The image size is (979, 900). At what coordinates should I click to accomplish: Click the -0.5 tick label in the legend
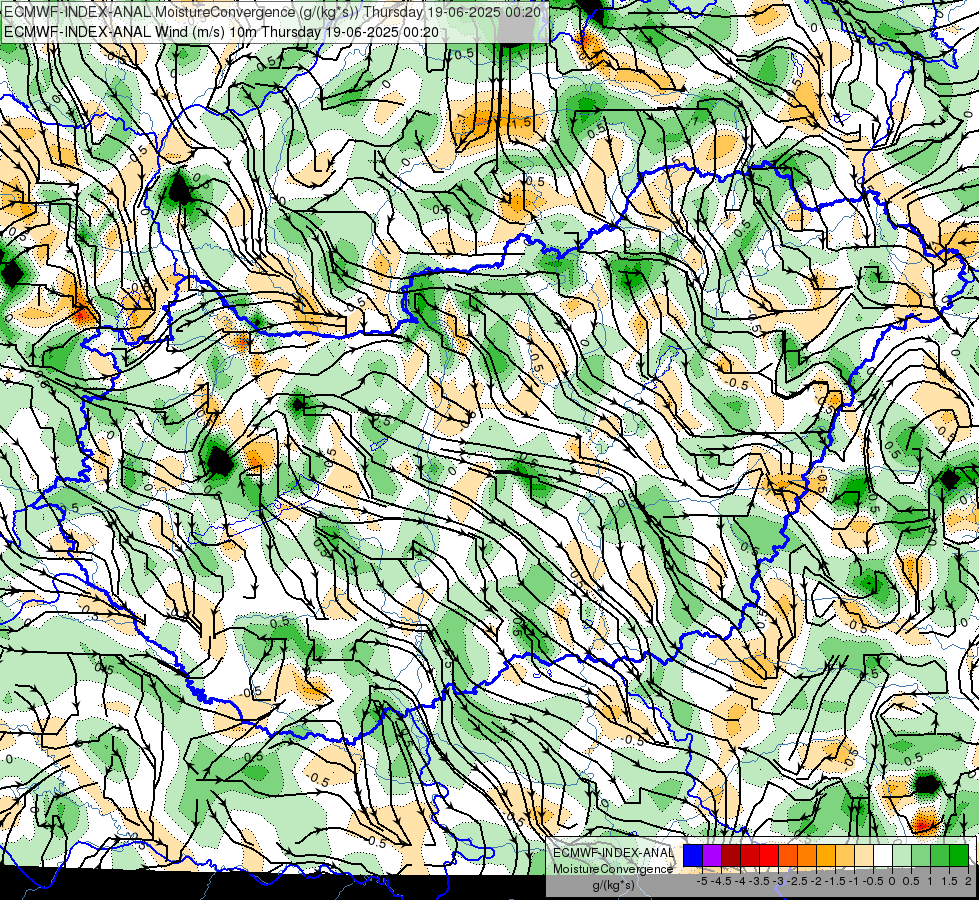[x=873, y=881]
